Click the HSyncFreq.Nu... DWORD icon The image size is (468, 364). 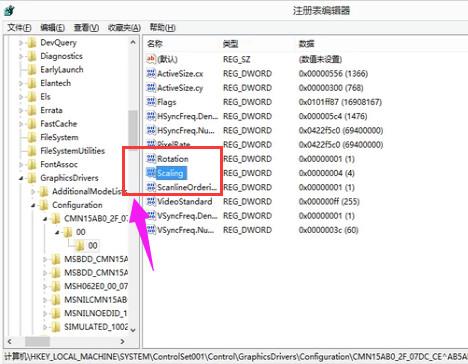[151, 130]
